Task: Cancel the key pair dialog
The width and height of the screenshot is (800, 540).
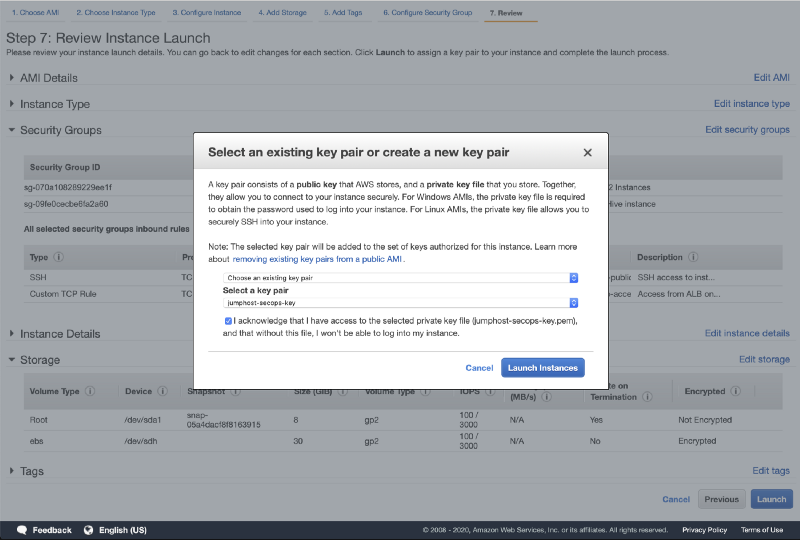Action: (479, 368)
